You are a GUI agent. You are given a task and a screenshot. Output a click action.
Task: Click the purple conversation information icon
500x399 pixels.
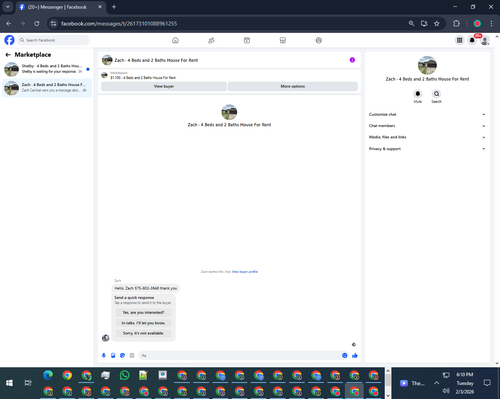(352, 60)
